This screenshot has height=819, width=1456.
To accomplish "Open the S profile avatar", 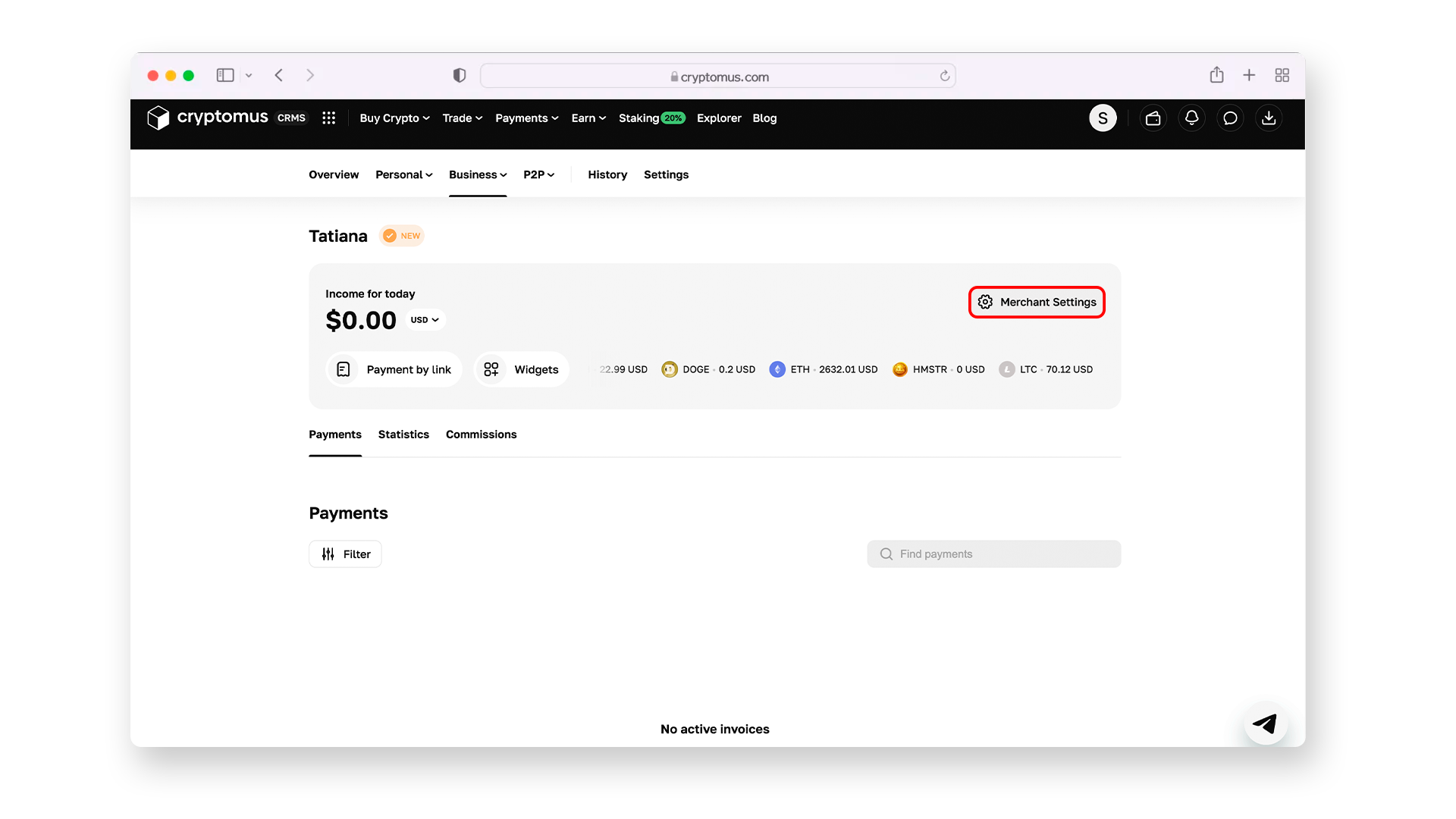I will 1103,118.
